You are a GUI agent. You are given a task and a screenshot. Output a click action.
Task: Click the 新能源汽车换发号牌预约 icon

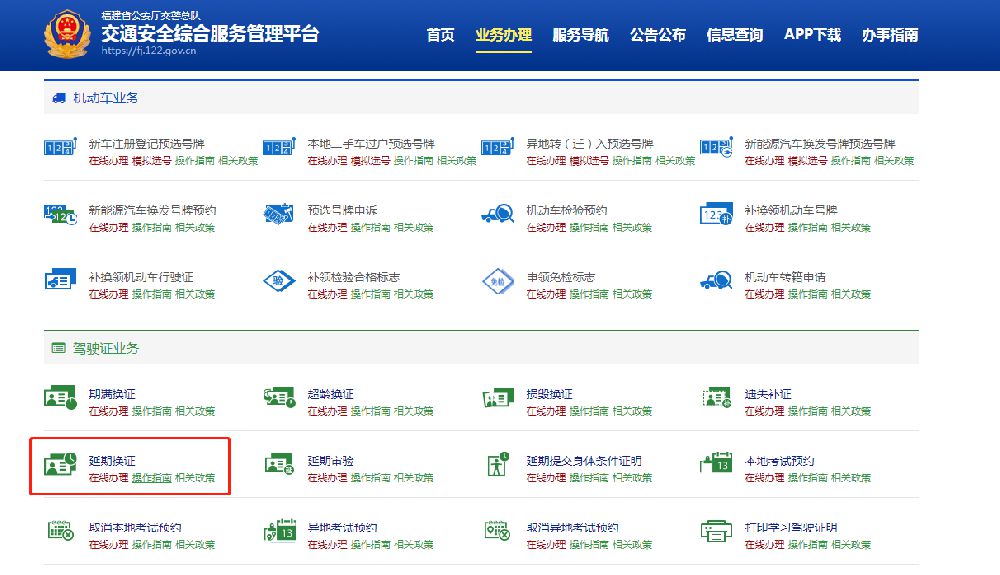(60, 214)
